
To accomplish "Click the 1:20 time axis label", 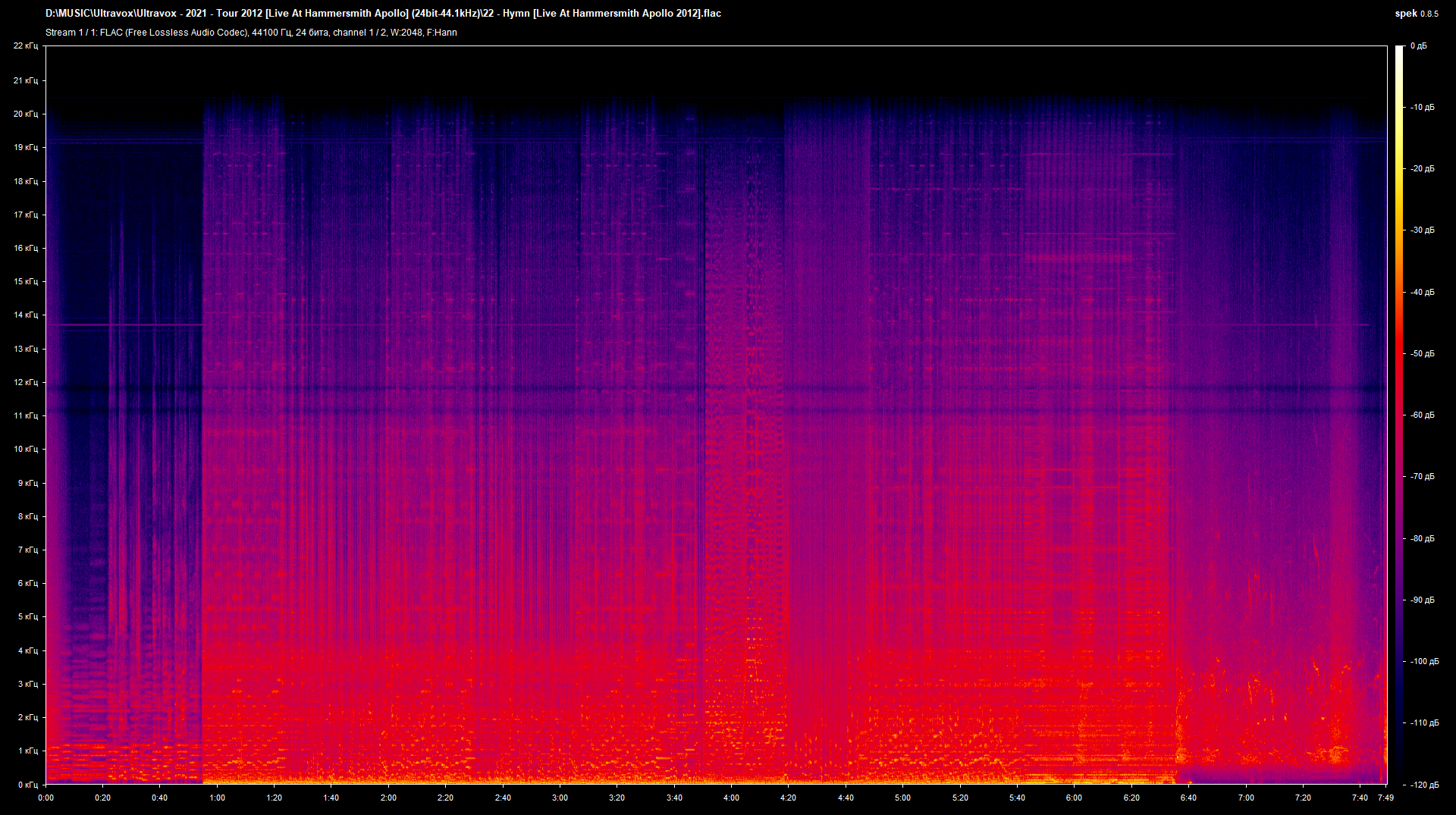I will tap(274, 798).
